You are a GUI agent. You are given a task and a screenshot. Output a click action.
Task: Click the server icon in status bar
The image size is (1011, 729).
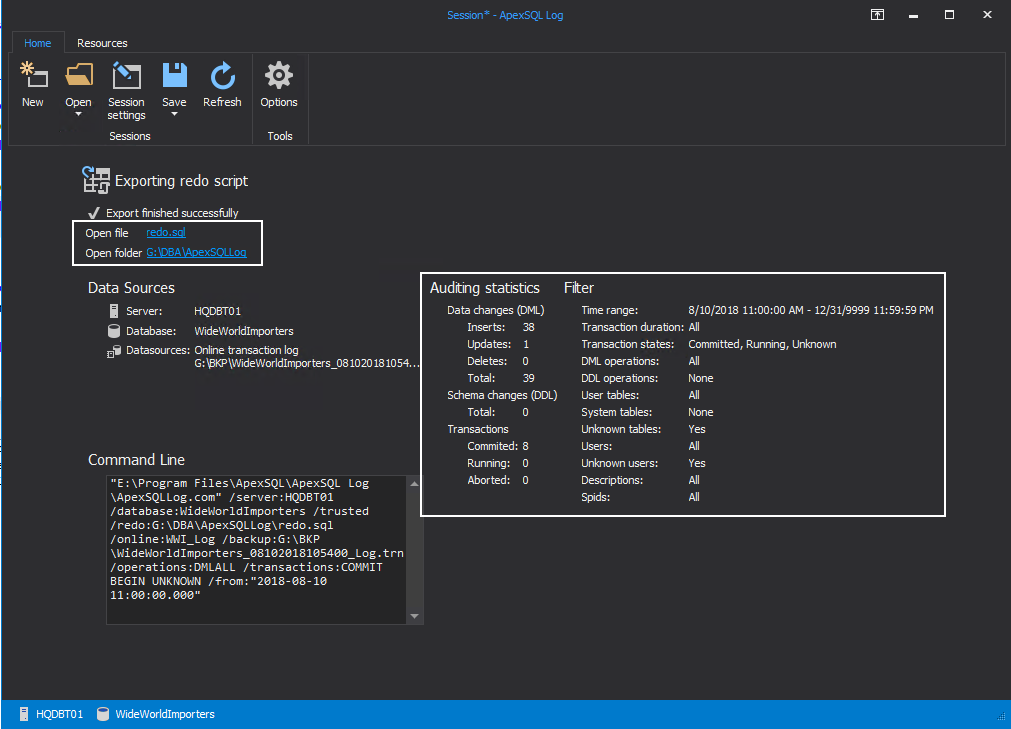pyautogui.click(x=24, y=714)
